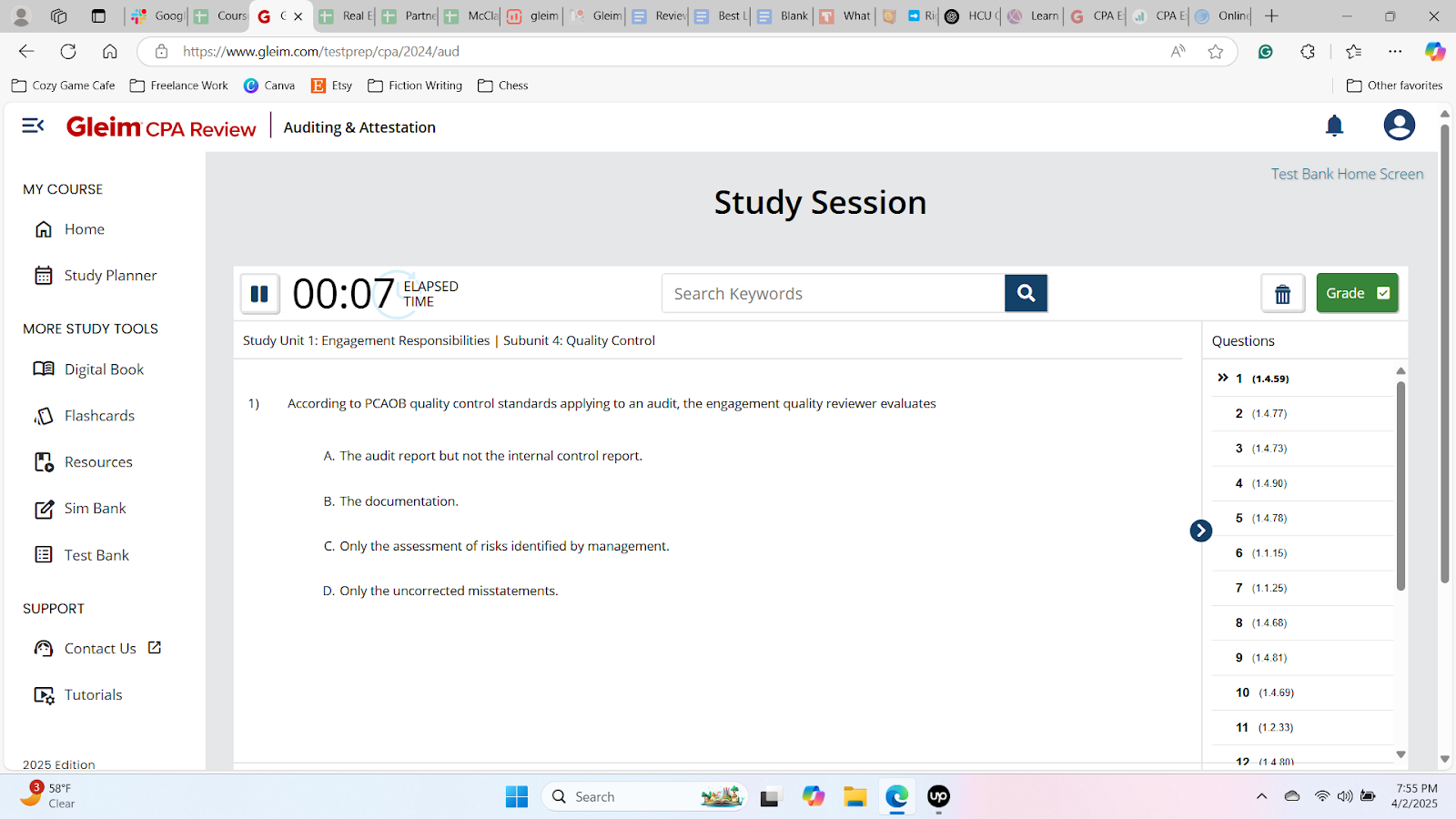Pause the study session timer
Screen dimensions: 1456x819
(x=259, y=294)
